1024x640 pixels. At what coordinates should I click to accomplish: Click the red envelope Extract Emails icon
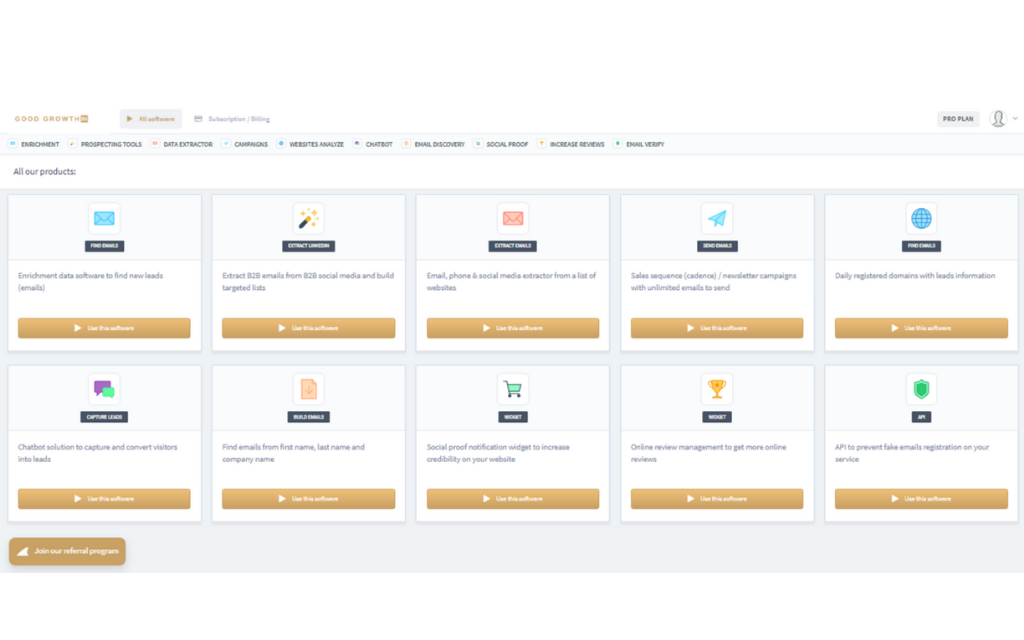(513, 218)
